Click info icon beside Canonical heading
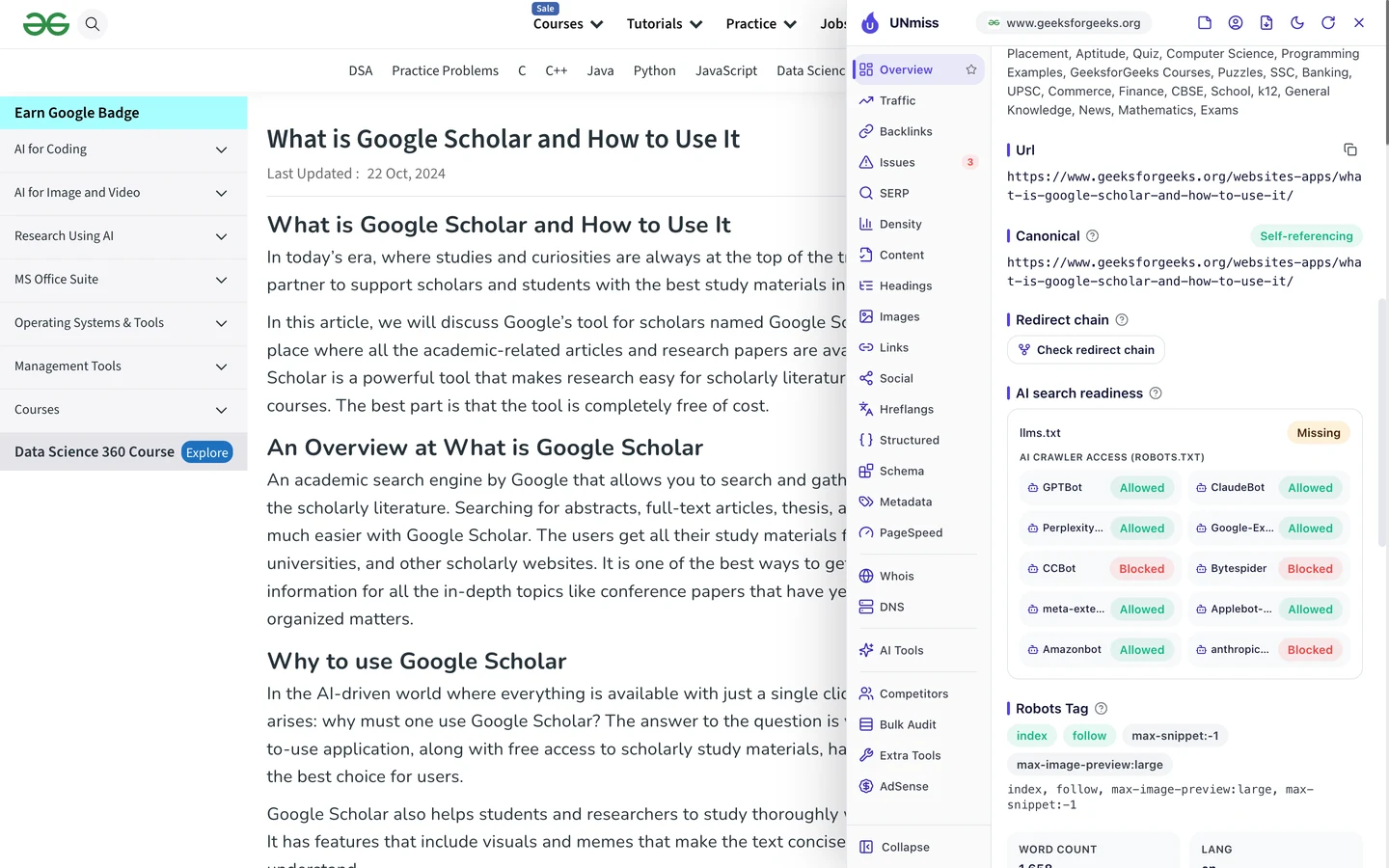Image resolution: width=1389 pixels, height=868 pixels. tap(1093, 236)
